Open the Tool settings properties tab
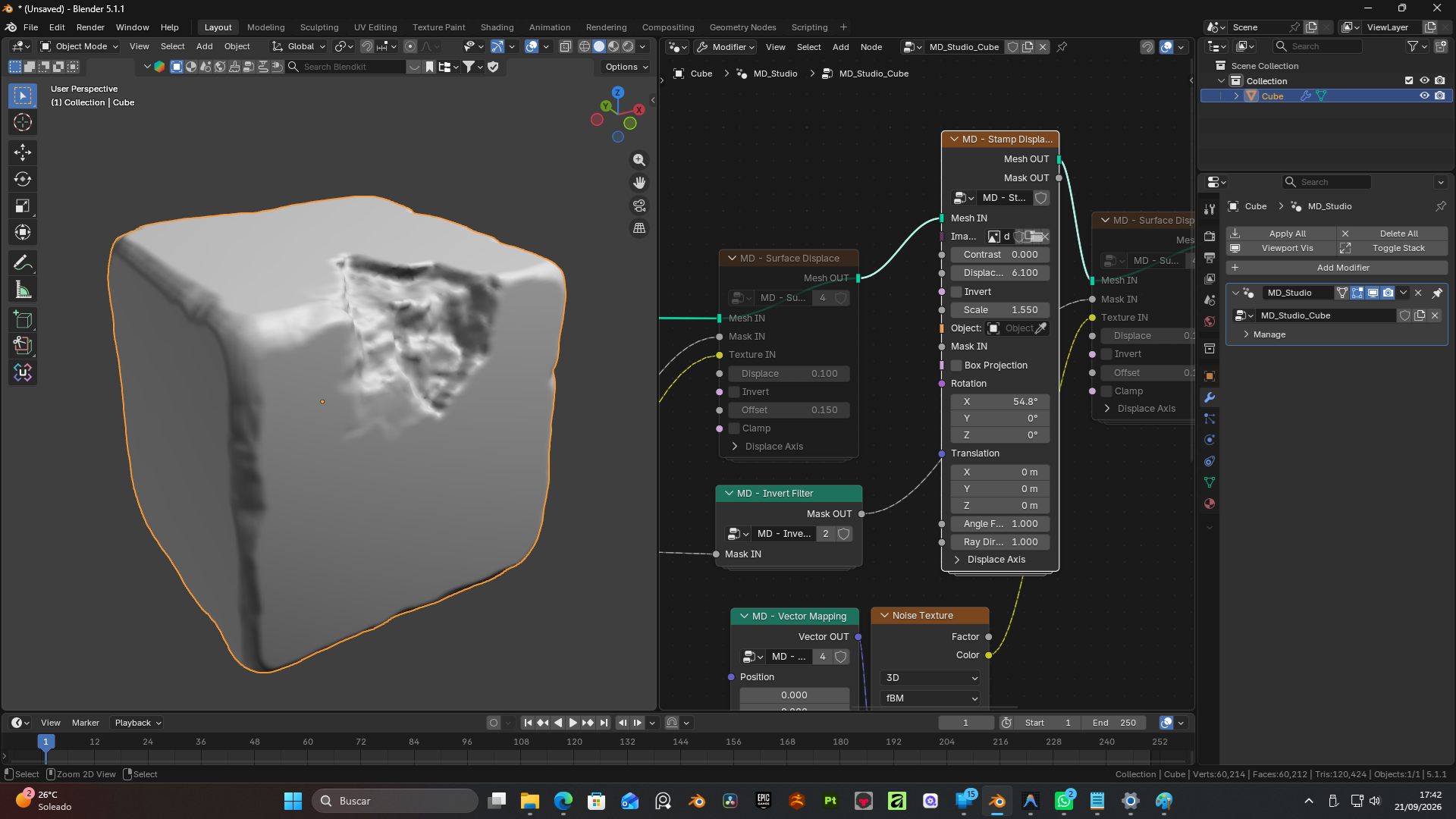The width and height of the screenshot is (1456, 819). (x=1210, y=209)
